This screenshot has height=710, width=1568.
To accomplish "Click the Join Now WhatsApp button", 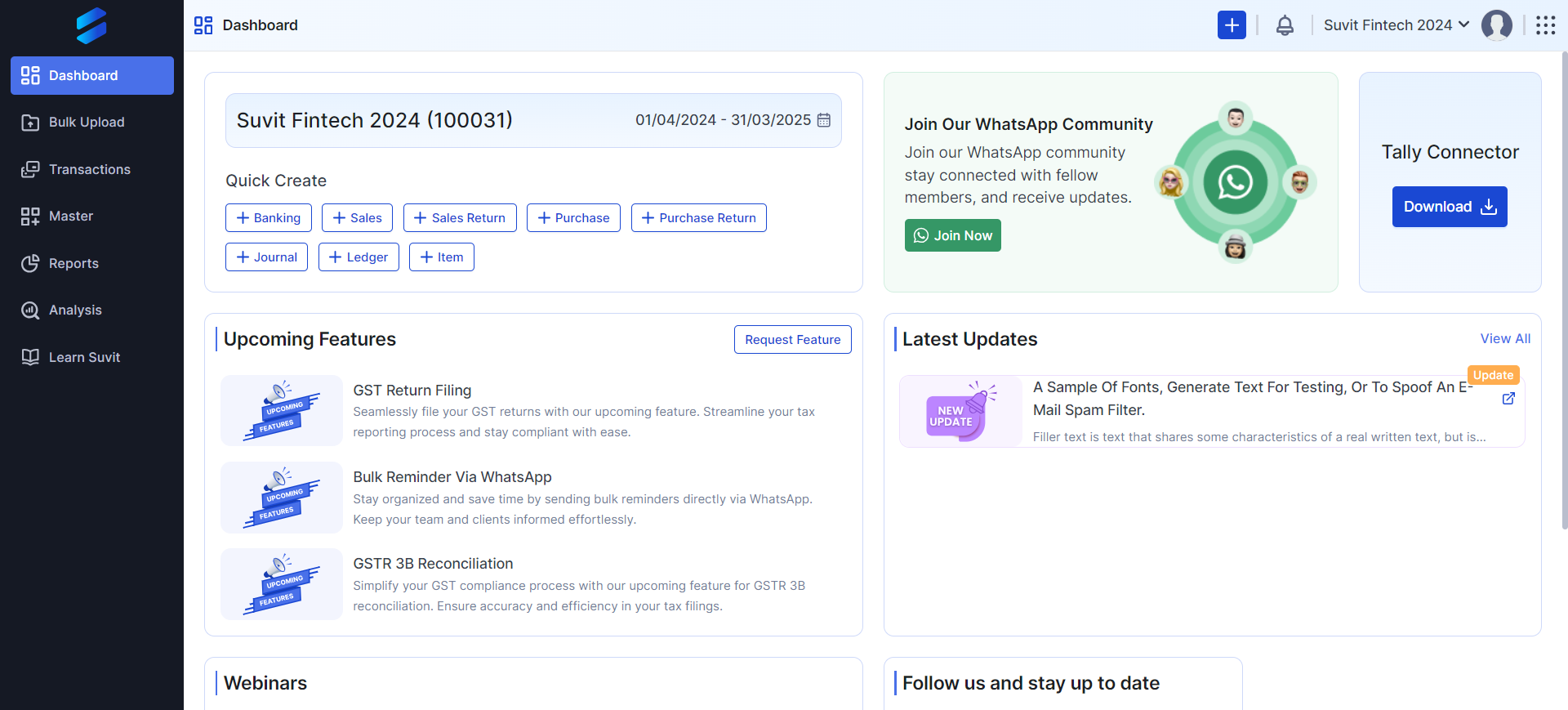I will click(953, 235).
